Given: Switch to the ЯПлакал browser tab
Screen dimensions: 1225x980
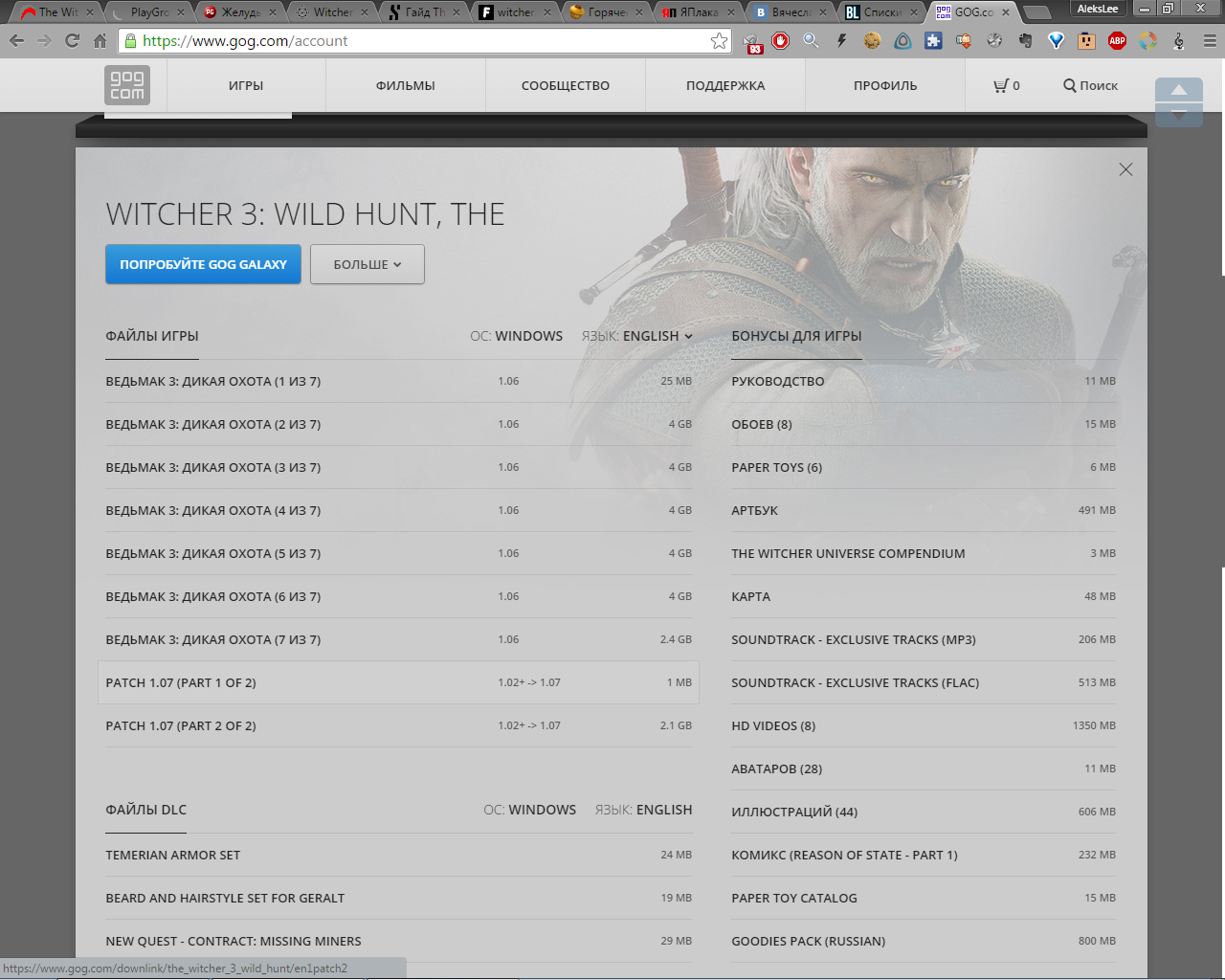Looking at the screenshot, I should point(697,12).
